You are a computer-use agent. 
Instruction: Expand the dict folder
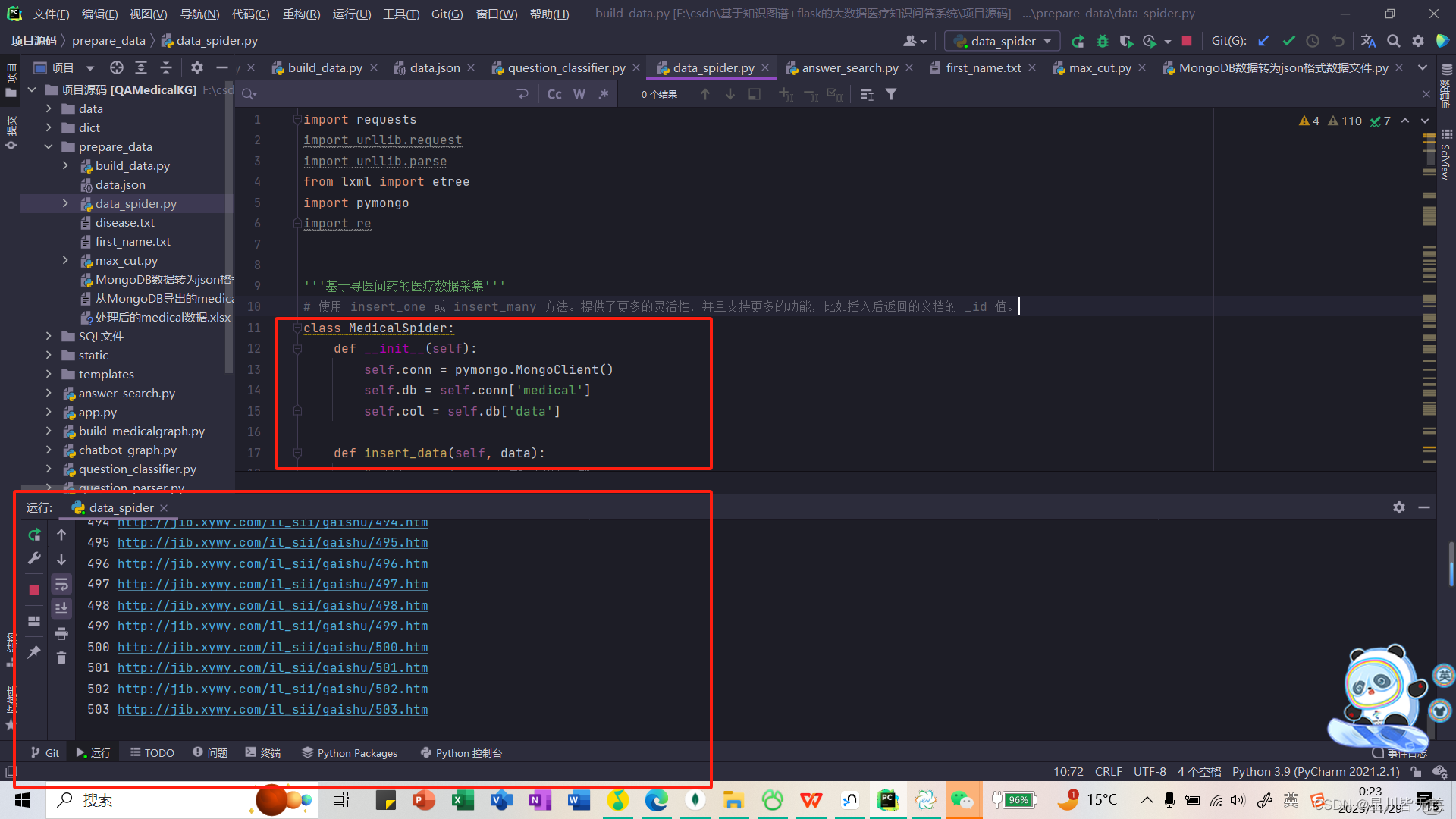[49, 127]
